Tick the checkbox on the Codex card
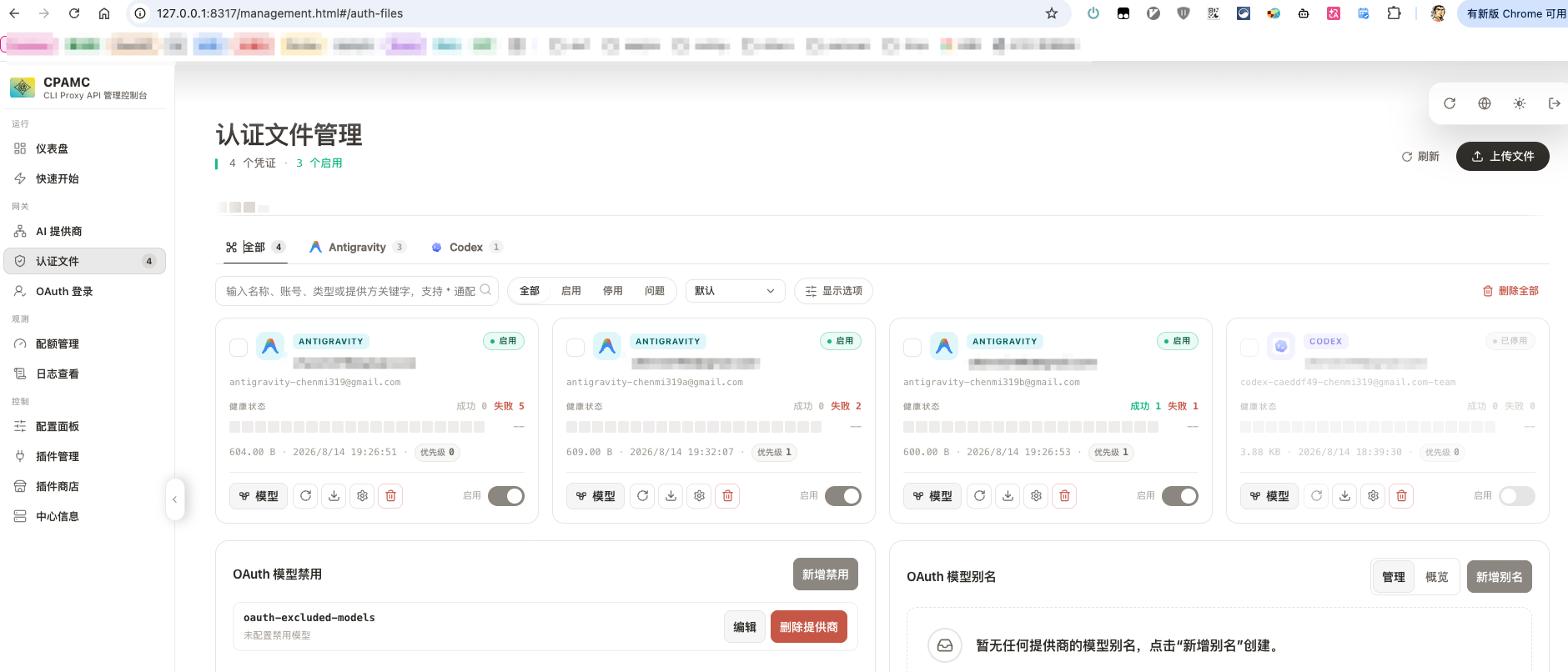The height and width of the screenshot is (672, 1568). [x=1249, y=348]
